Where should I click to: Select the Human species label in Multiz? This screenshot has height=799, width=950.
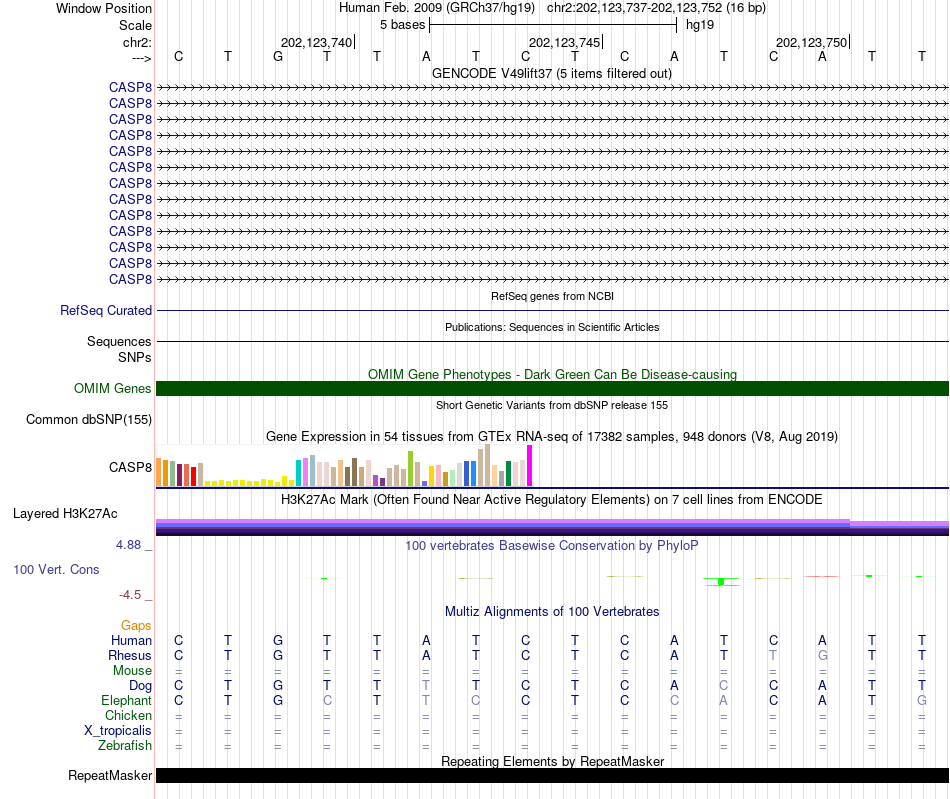pyautogui.click(x=131, y=640)
